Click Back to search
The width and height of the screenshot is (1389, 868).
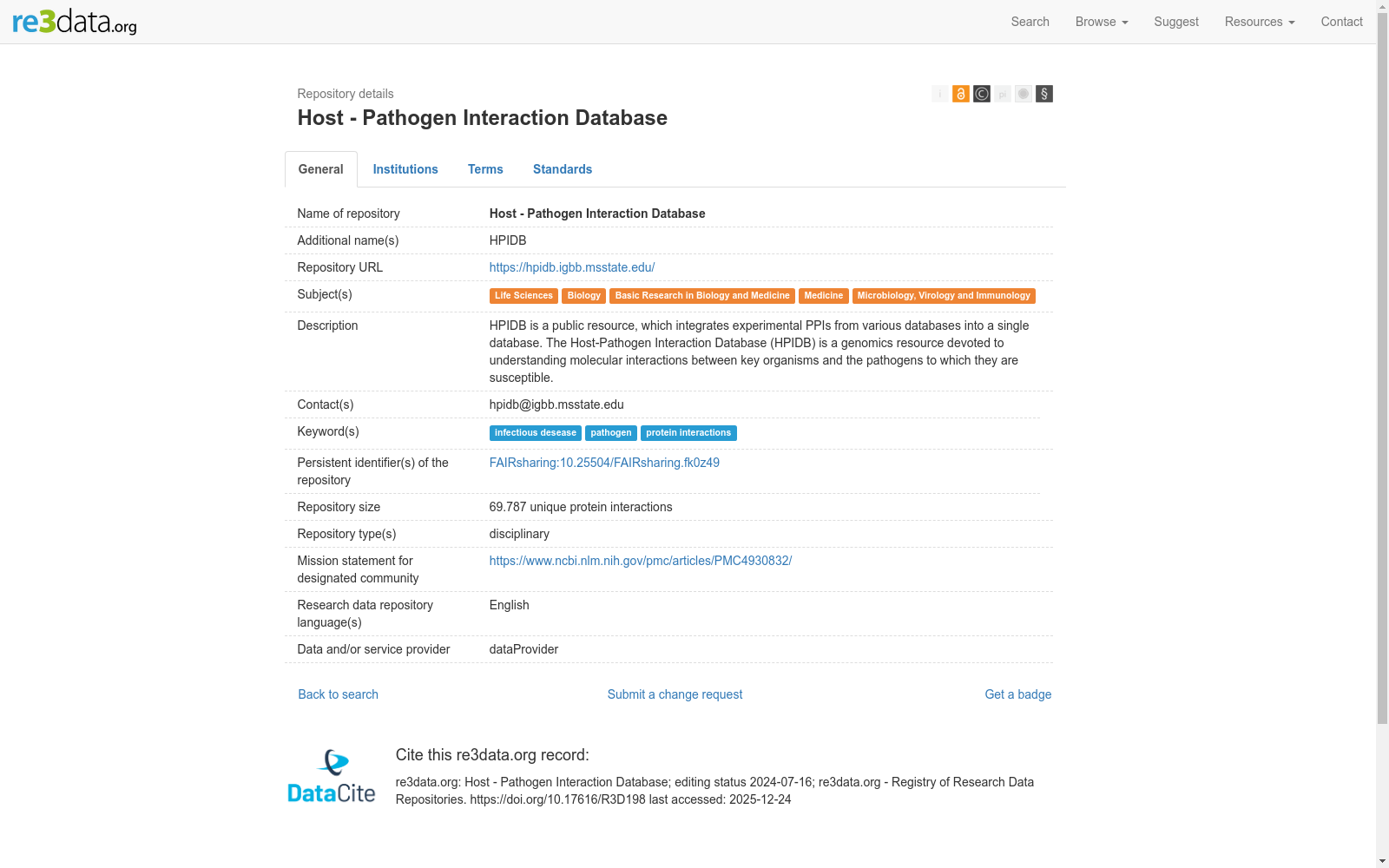(339, 694)
